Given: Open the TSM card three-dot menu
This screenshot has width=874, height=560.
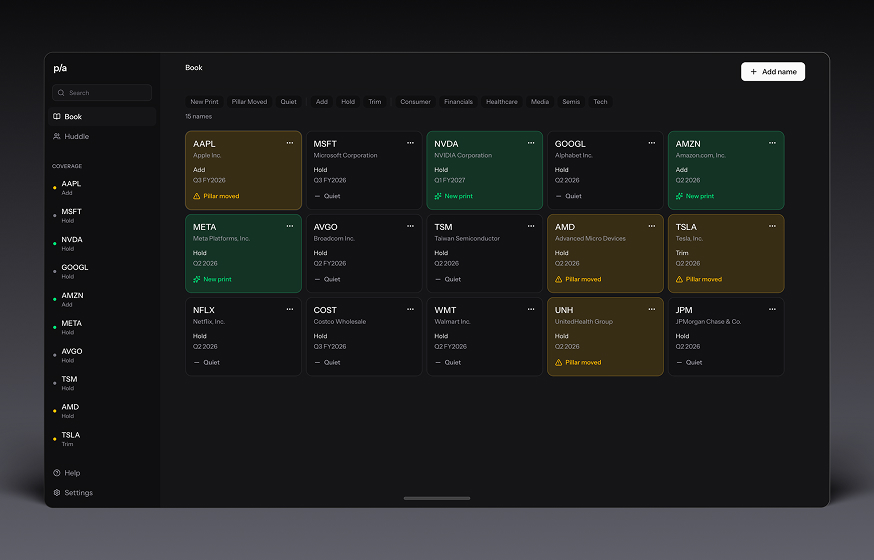Looking at the screenshot, I should pos(531,226).
